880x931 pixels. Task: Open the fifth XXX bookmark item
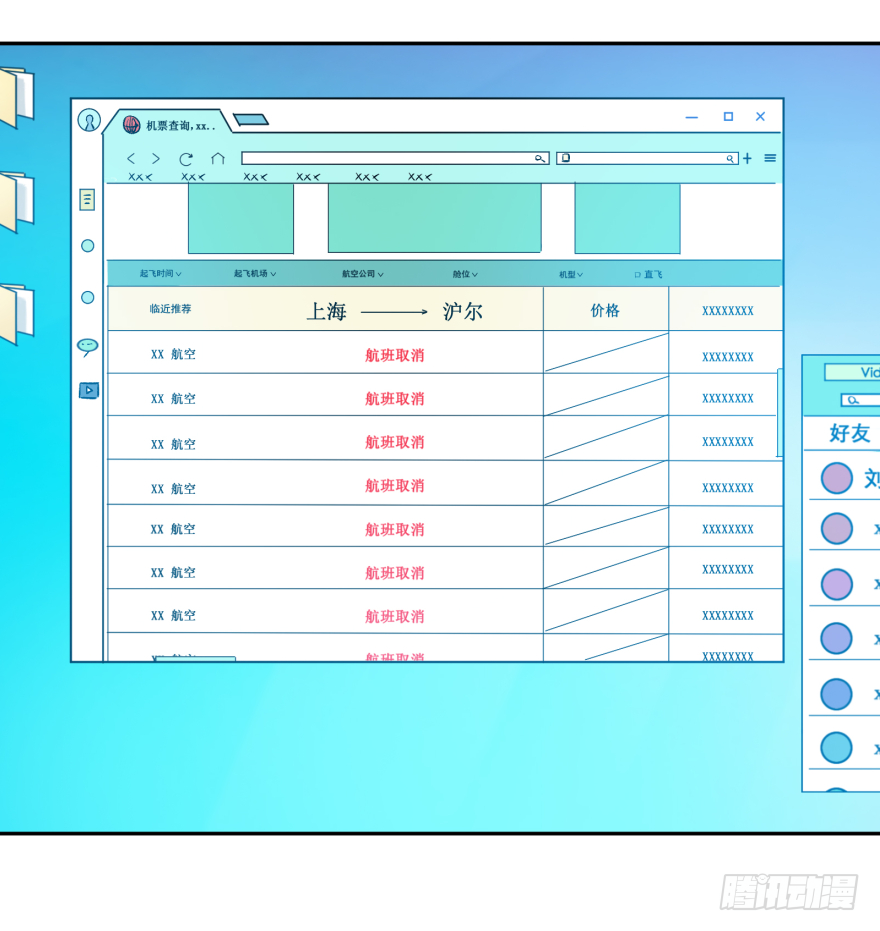[x=367, y=177]
